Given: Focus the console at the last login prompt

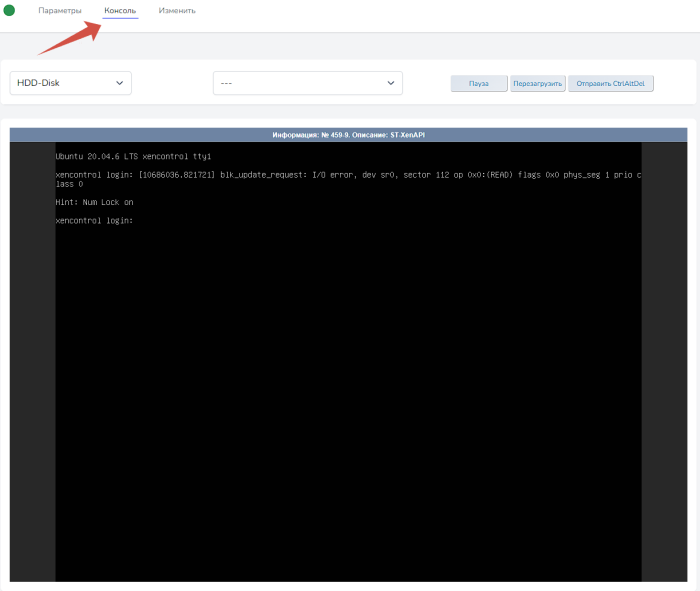Looking at the screenshot, I should tap(95, 220).
